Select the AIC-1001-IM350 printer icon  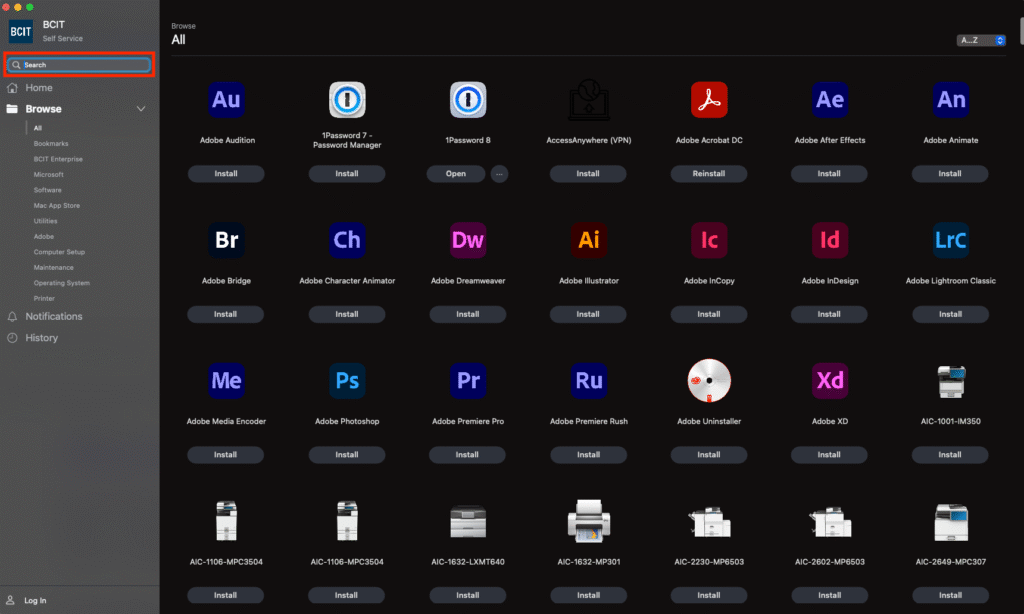(951, 381)
